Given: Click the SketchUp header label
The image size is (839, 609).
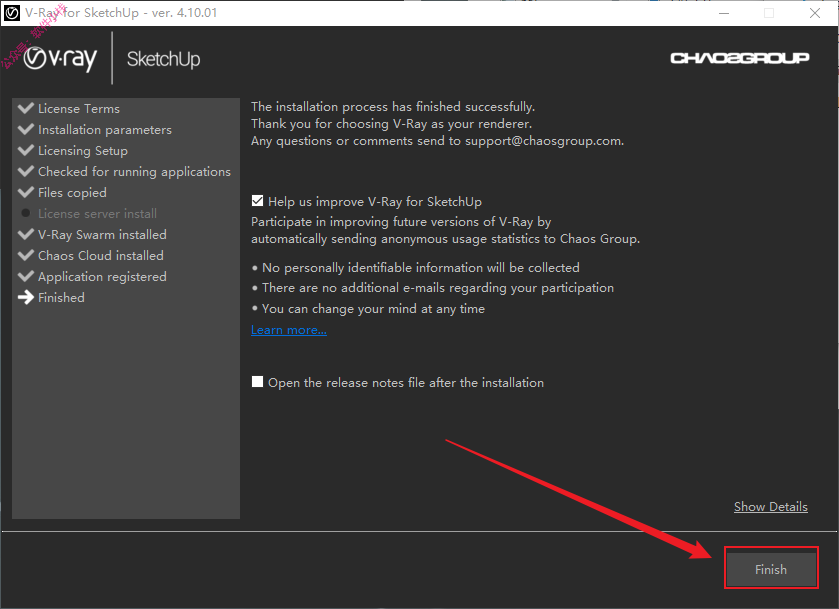Looking at the screenshot, I should [163, 59].
